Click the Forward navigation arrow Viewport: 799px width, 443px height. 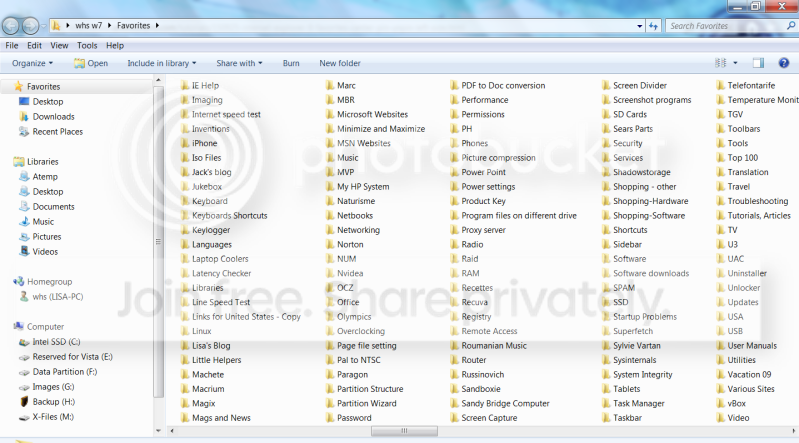tap(31, 25)
